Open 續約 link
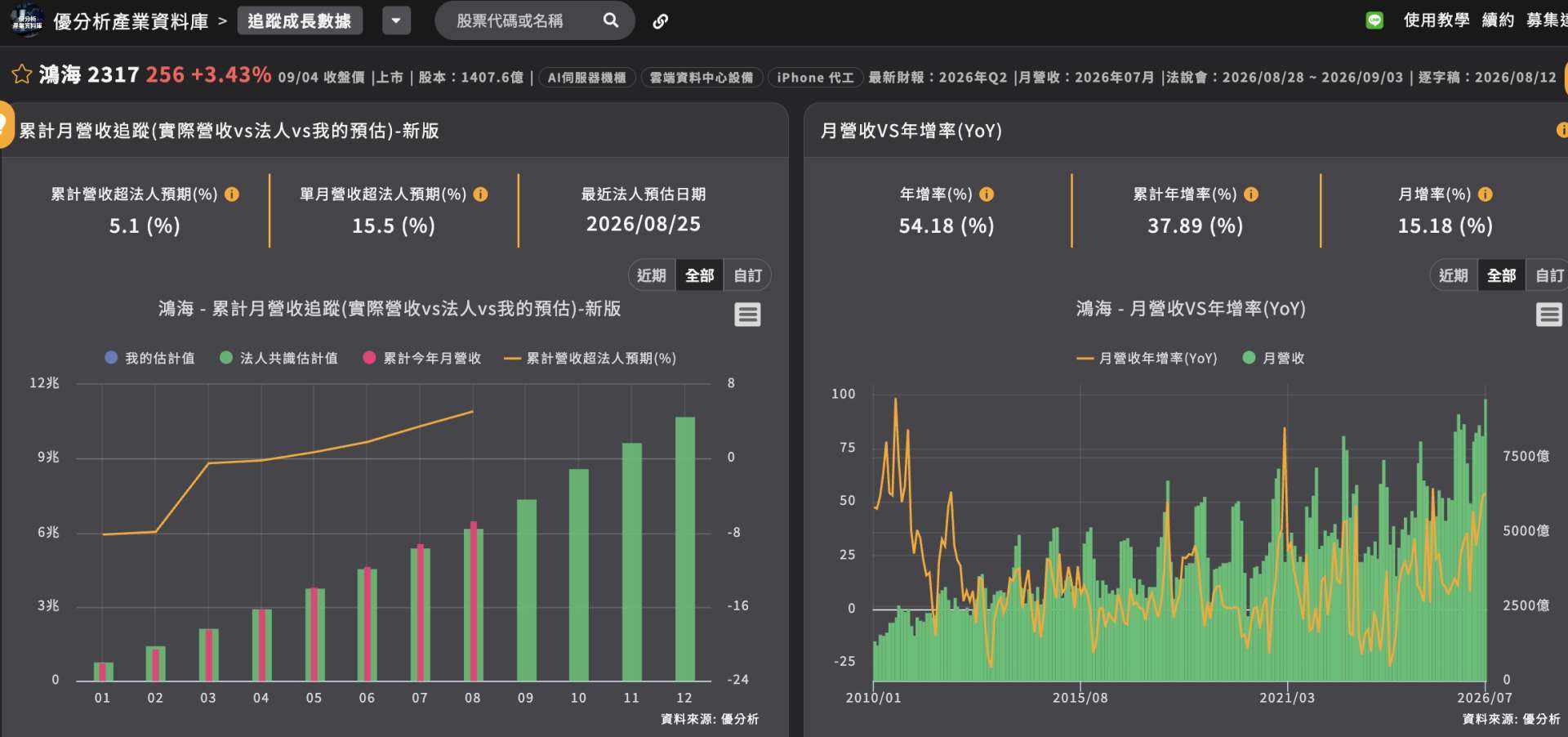The width and height of the screenshot is (1568, 737). [1498, 20]
